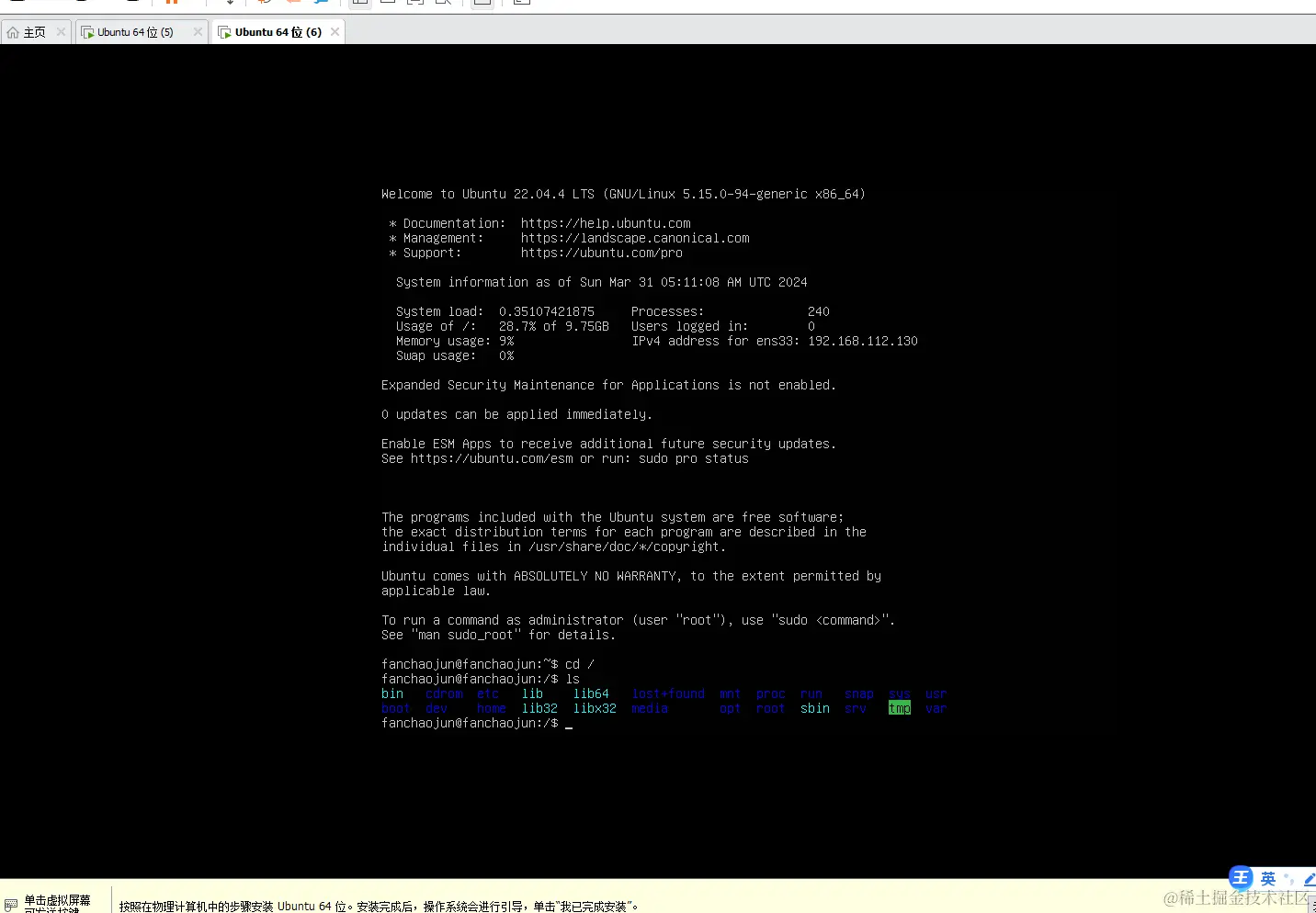Toggle the 英 input language indicator
The width and height of the screenshot is (1316, 913).
click(1268, 879)
